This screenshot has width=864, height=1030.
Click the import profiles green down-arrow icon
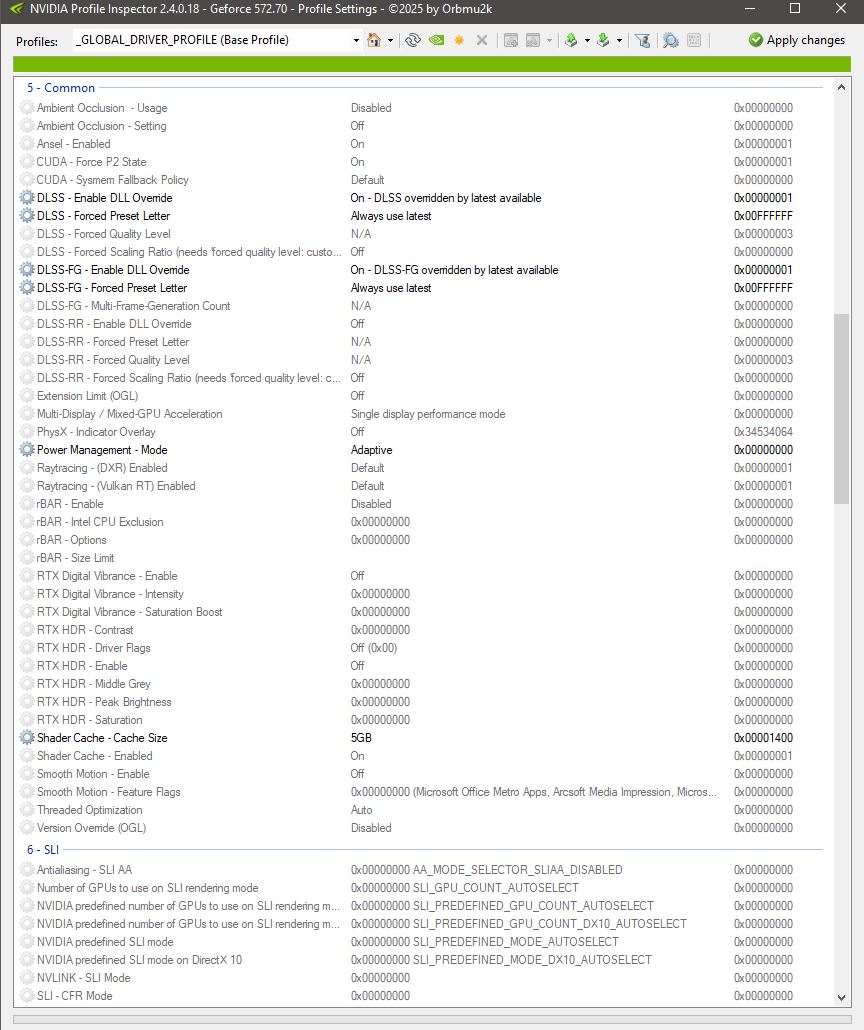click(603, 40)
